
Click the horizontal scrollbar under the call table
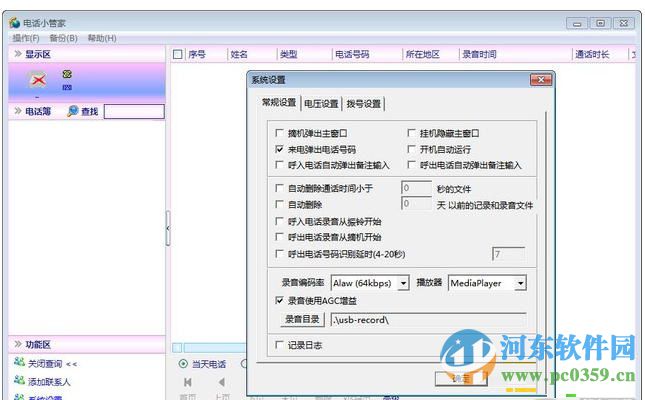click(x=214, y=348)
